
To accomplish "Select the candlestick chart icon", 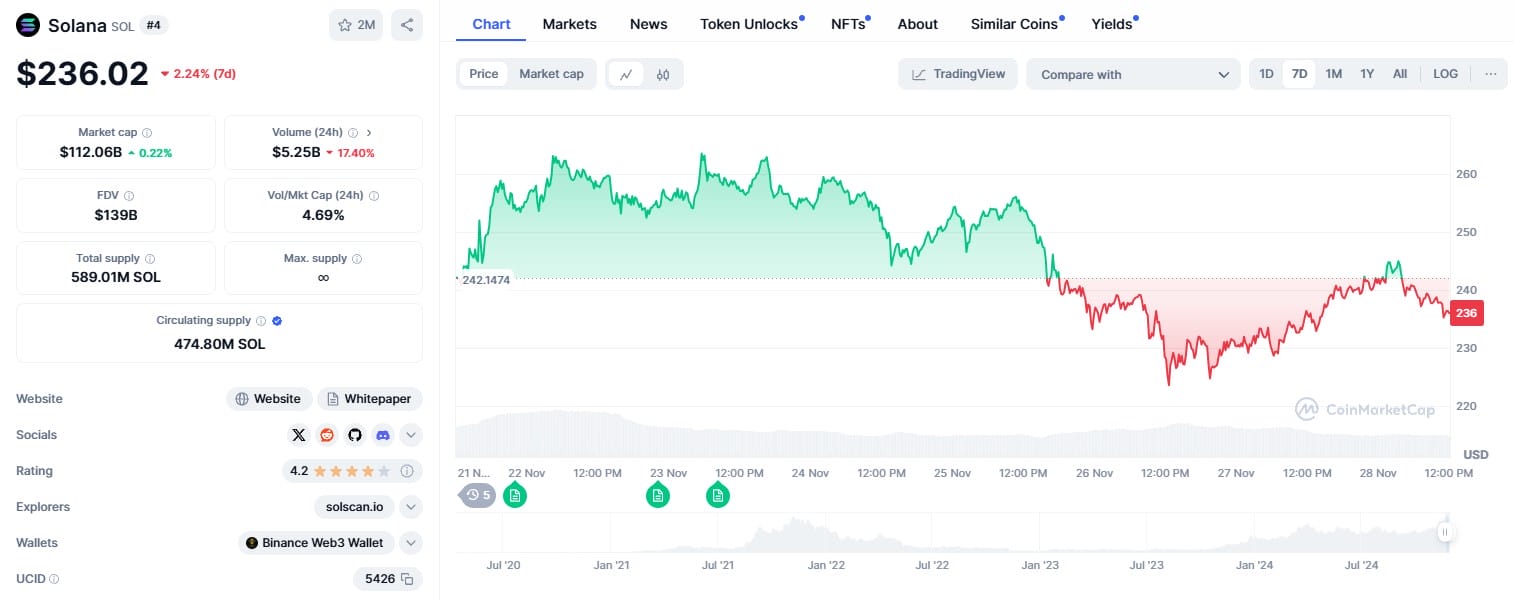I will pos(662,74).
